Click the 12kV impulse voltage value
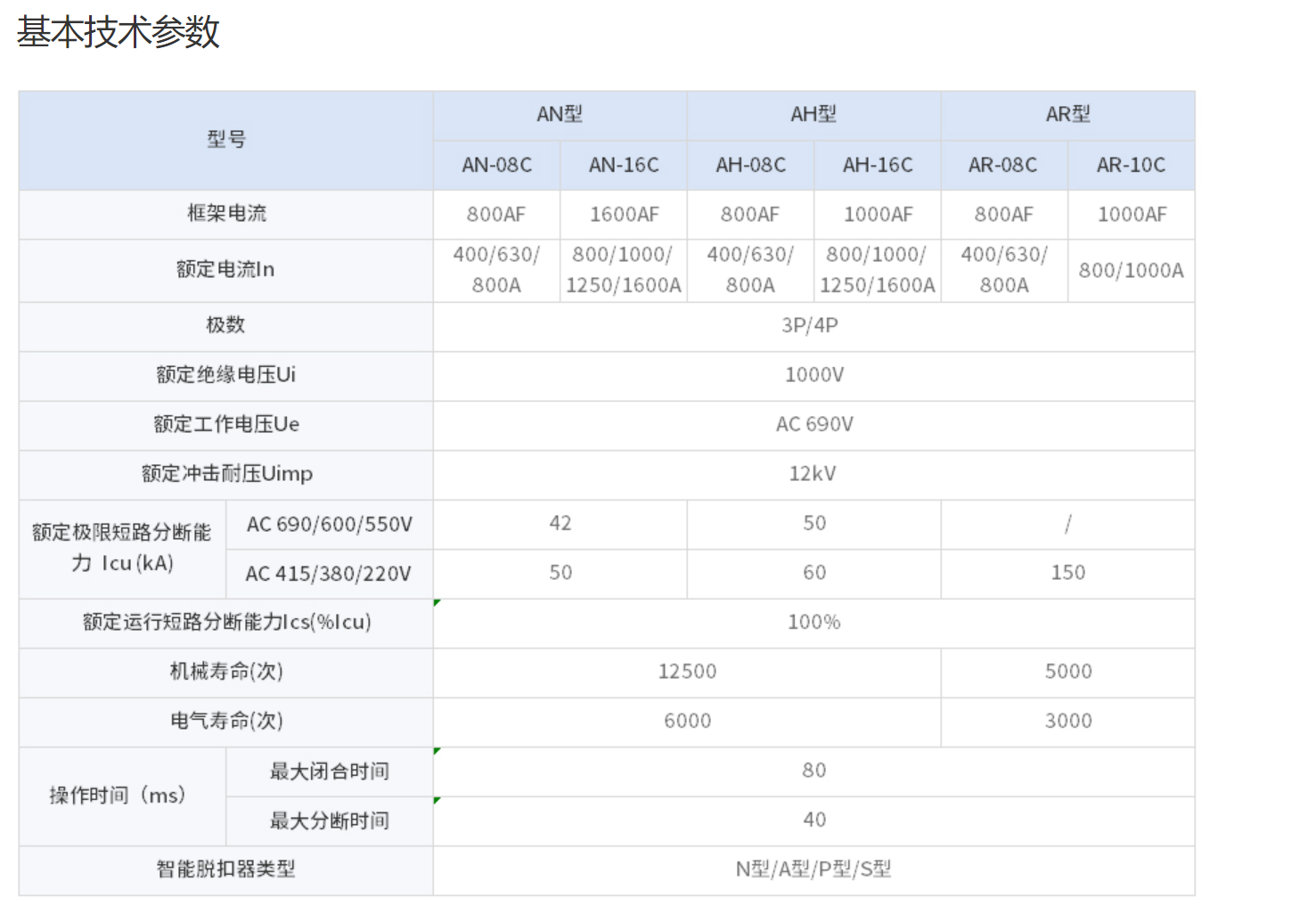 pos(813,474)
